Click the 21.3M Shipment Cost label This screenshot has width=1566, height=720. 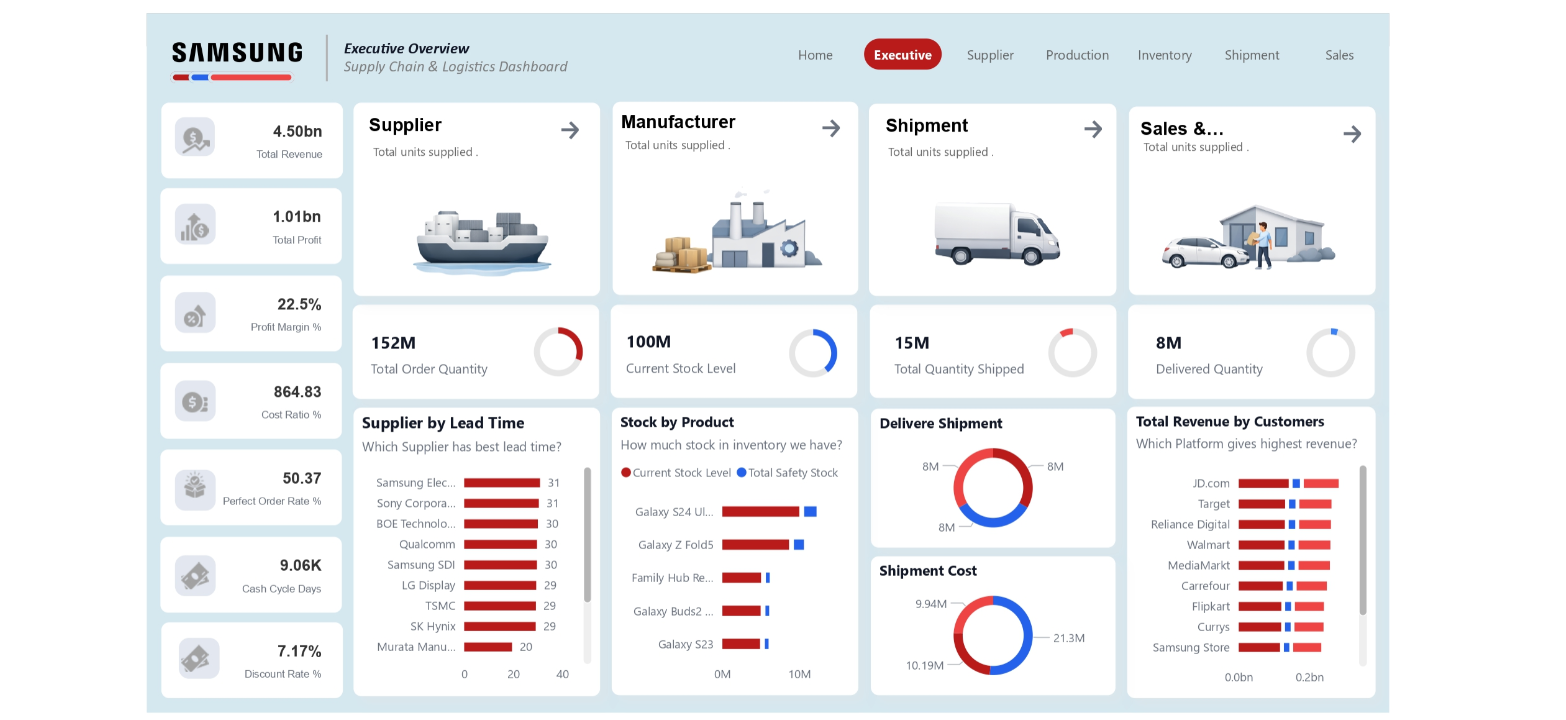click(1069, 638)
